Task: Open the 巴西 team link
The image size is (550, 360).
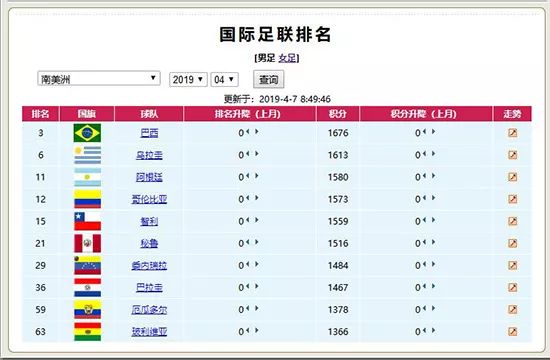Action: tap(149, 133)
